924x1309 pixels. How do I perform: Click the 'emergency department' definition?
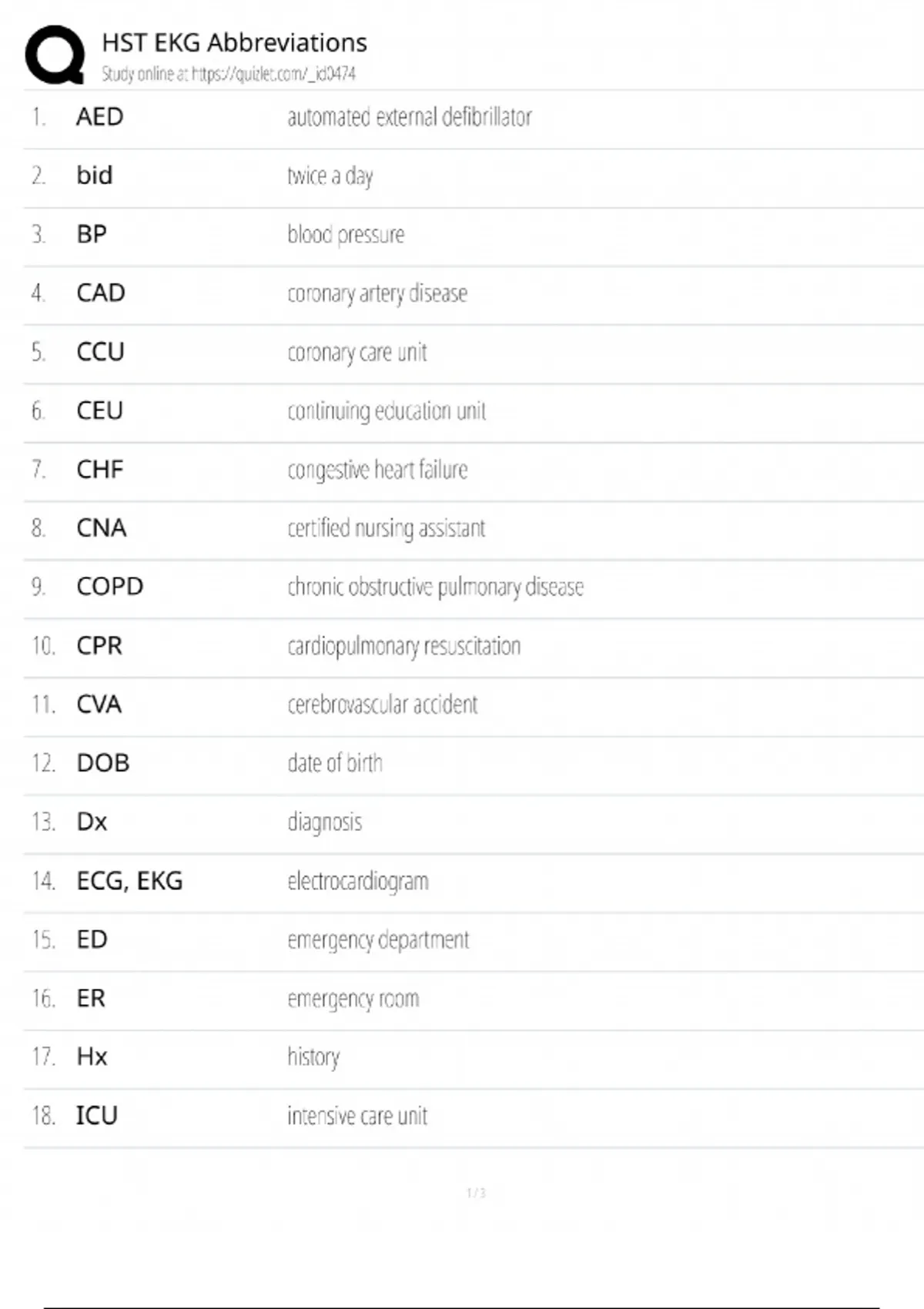pos(377,939)
